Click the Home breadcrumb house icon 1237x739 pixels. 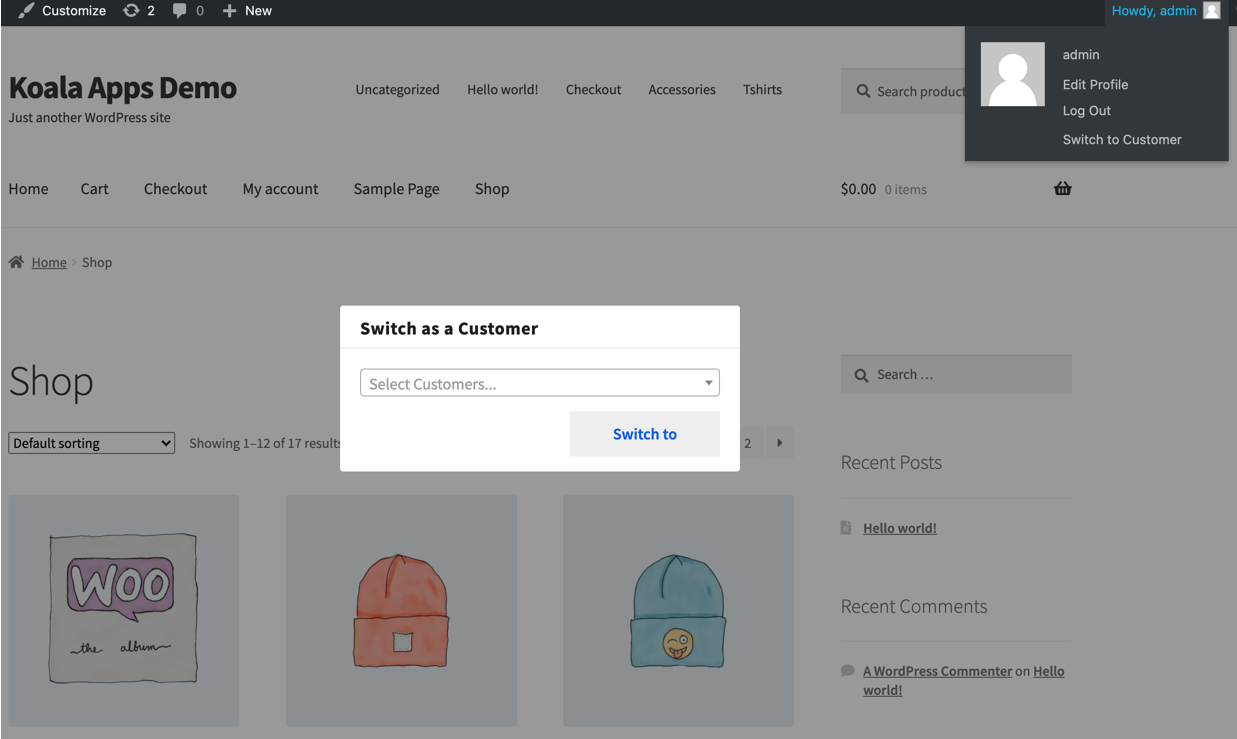tap(16, 262)
